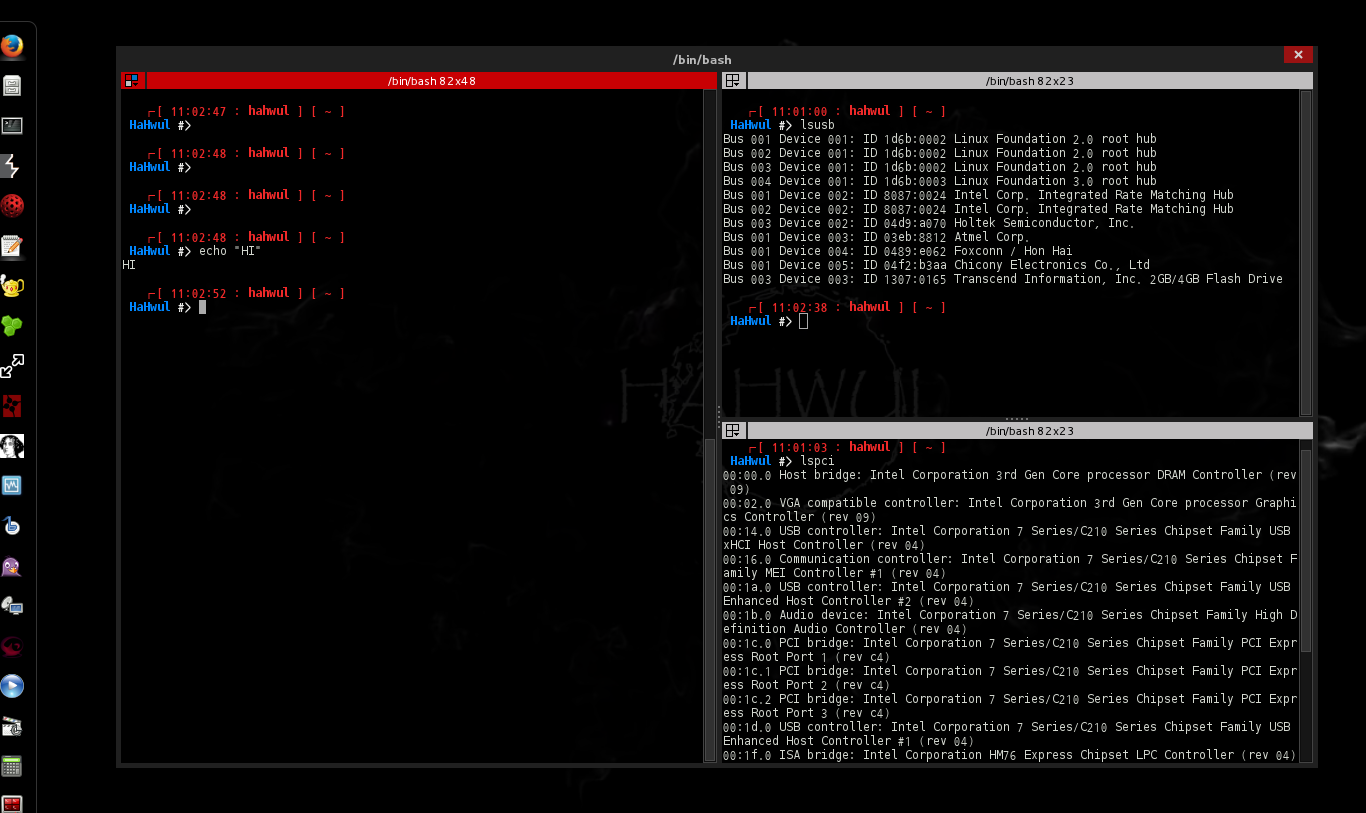Click the red '/bin/bash 82x48' title bar
This screenshot has height=813, width=1366.
pyautogui.click(x=431, y=81)
